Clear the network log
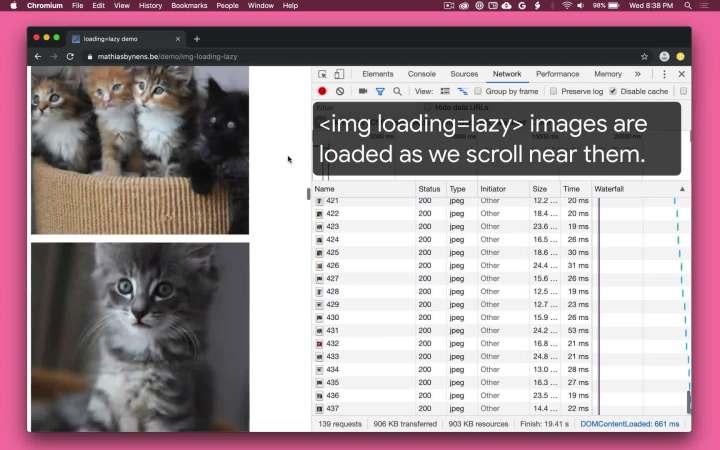The image size is (720, 450). [340, 91]
